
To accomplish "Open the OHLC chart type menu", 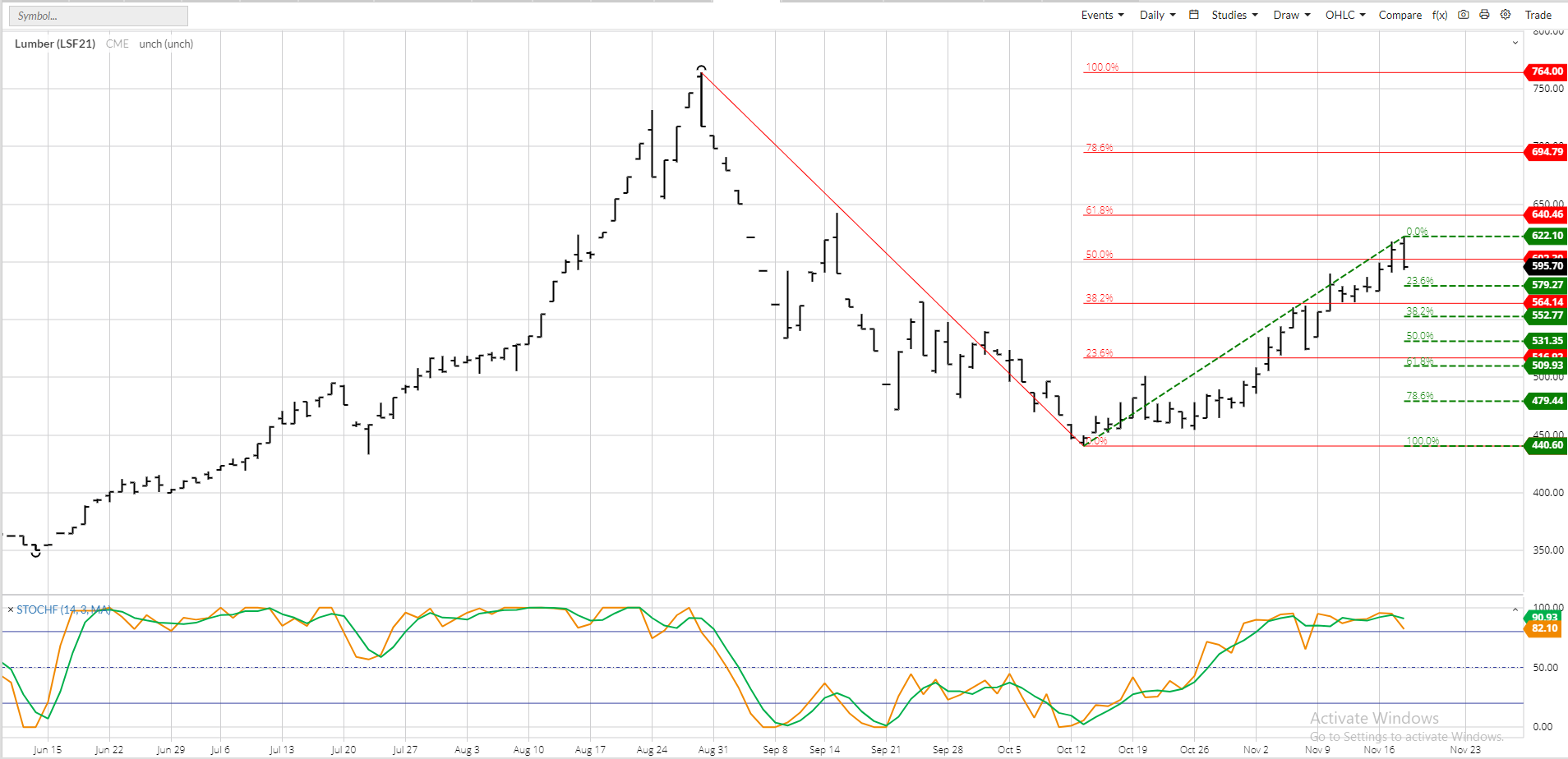I will [x=1345, y=15].
